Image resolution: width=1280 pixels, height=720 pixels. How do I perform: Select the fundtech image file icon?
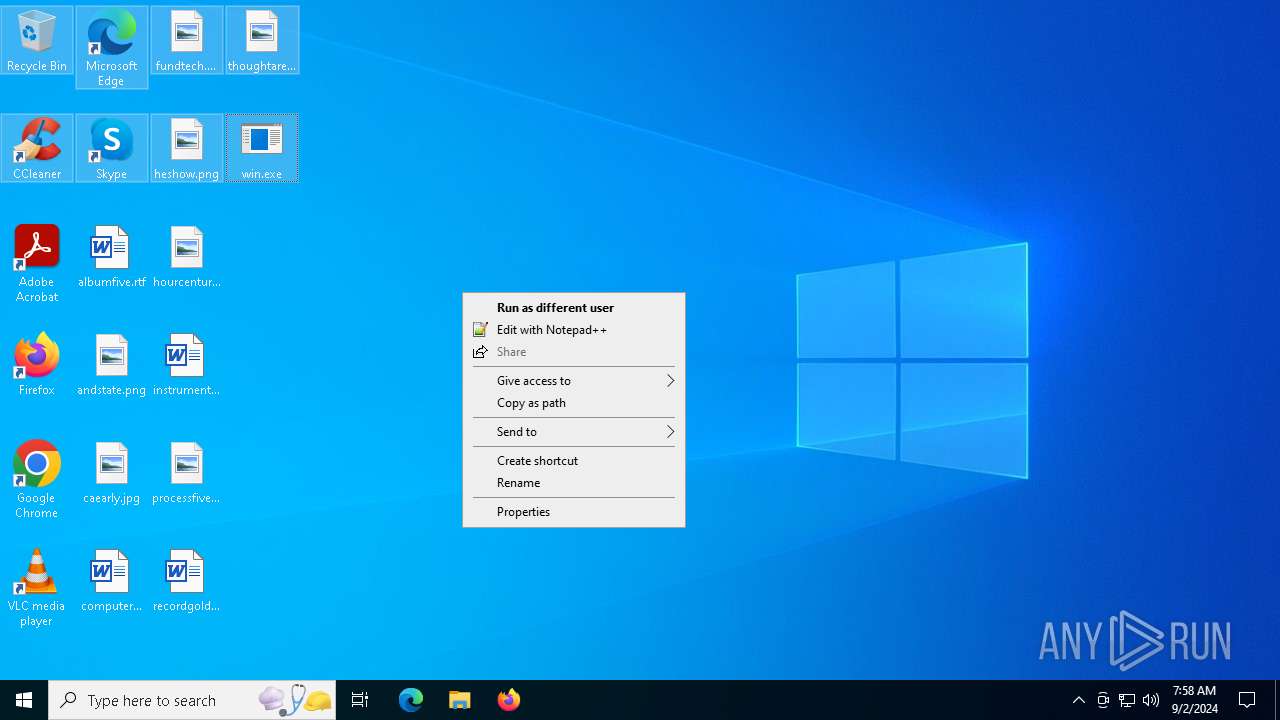pyautogui.click(x=186, y=40)
